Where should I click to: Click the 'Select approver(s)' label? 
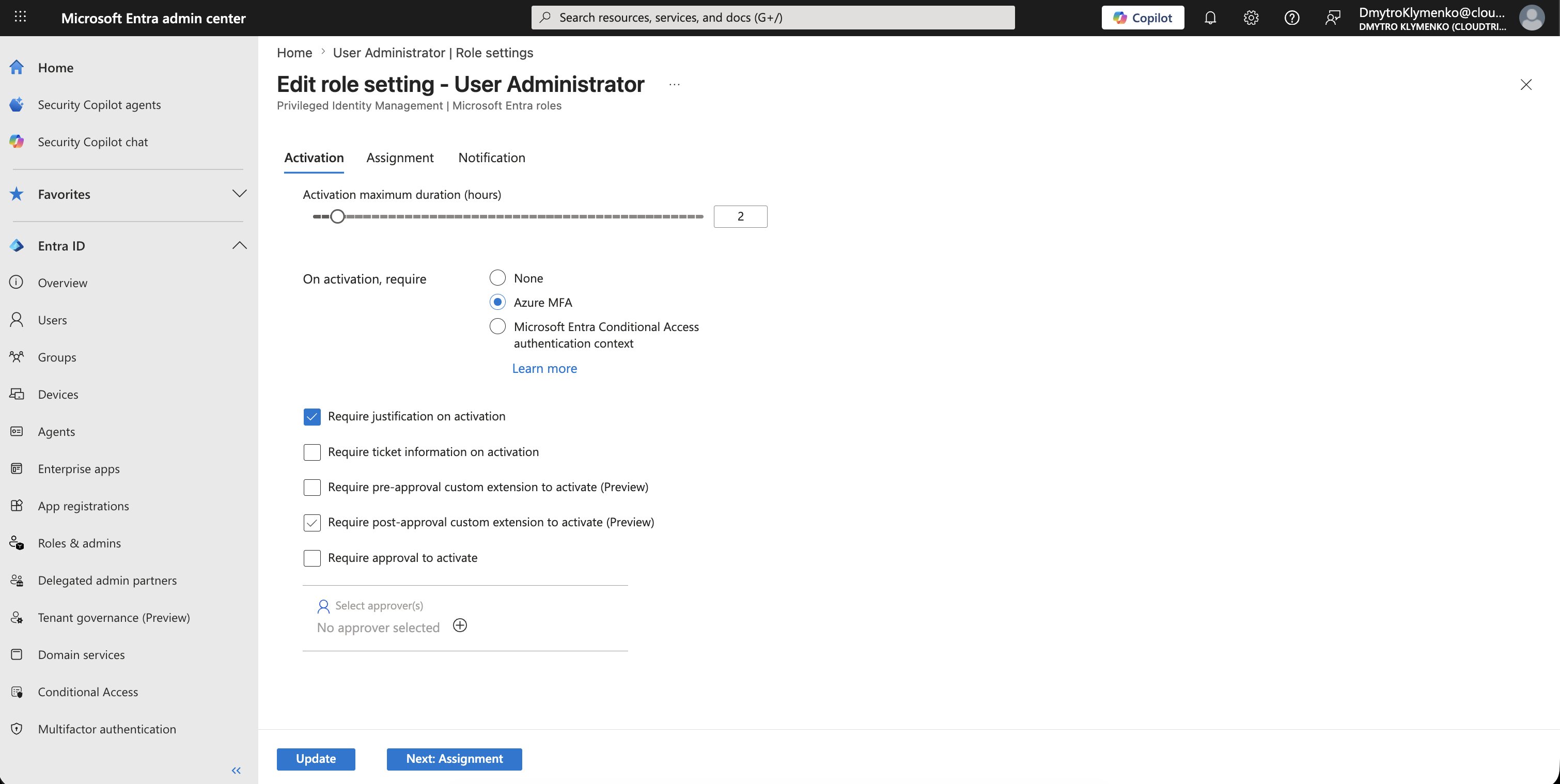(379, 606)
